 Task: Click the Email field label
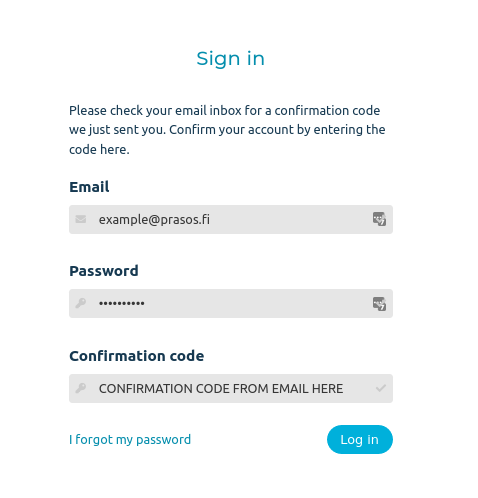tap(89, 187)
